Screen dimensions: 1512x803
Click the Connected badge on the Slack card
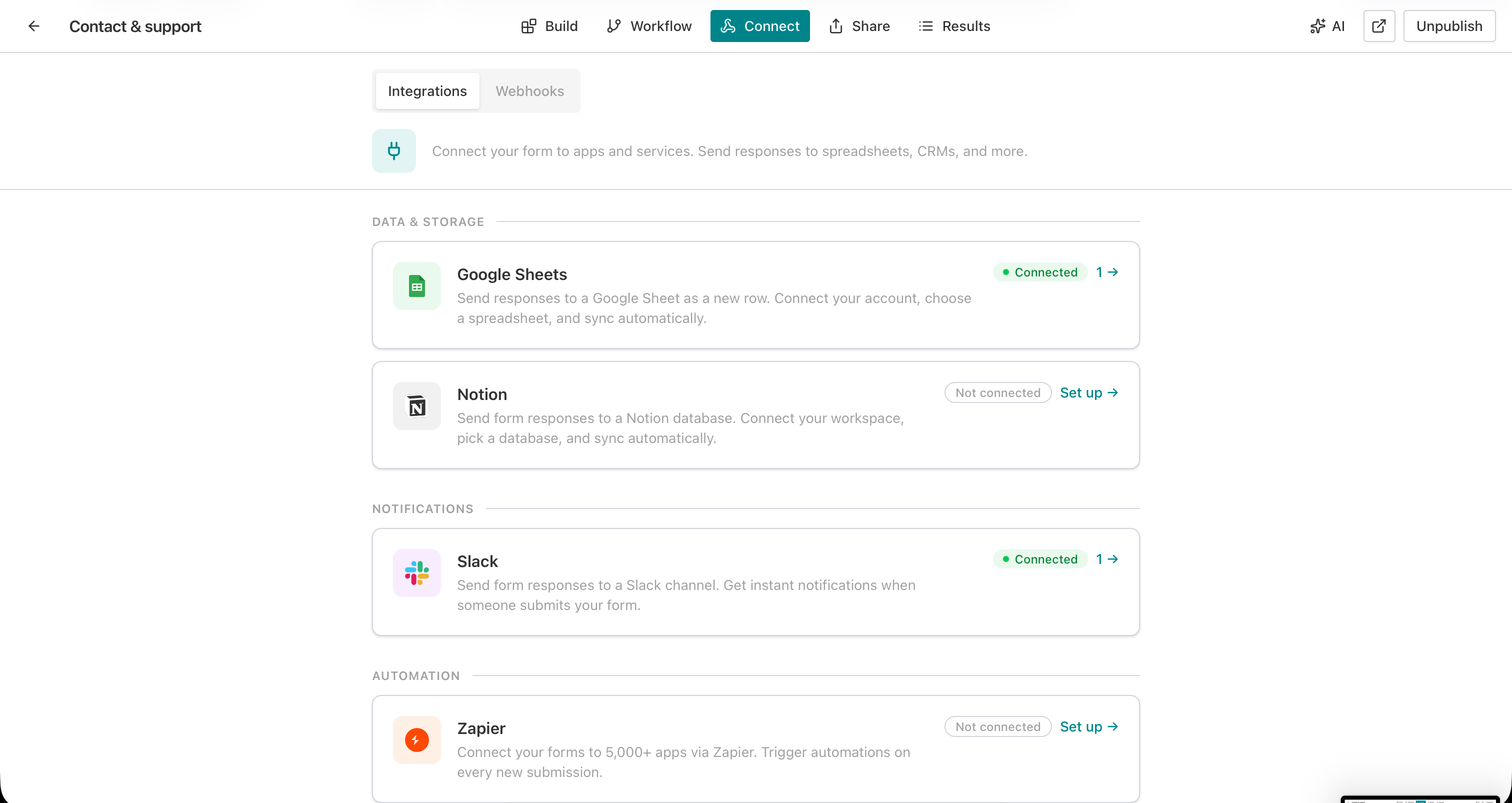[x=1039, y=559]
